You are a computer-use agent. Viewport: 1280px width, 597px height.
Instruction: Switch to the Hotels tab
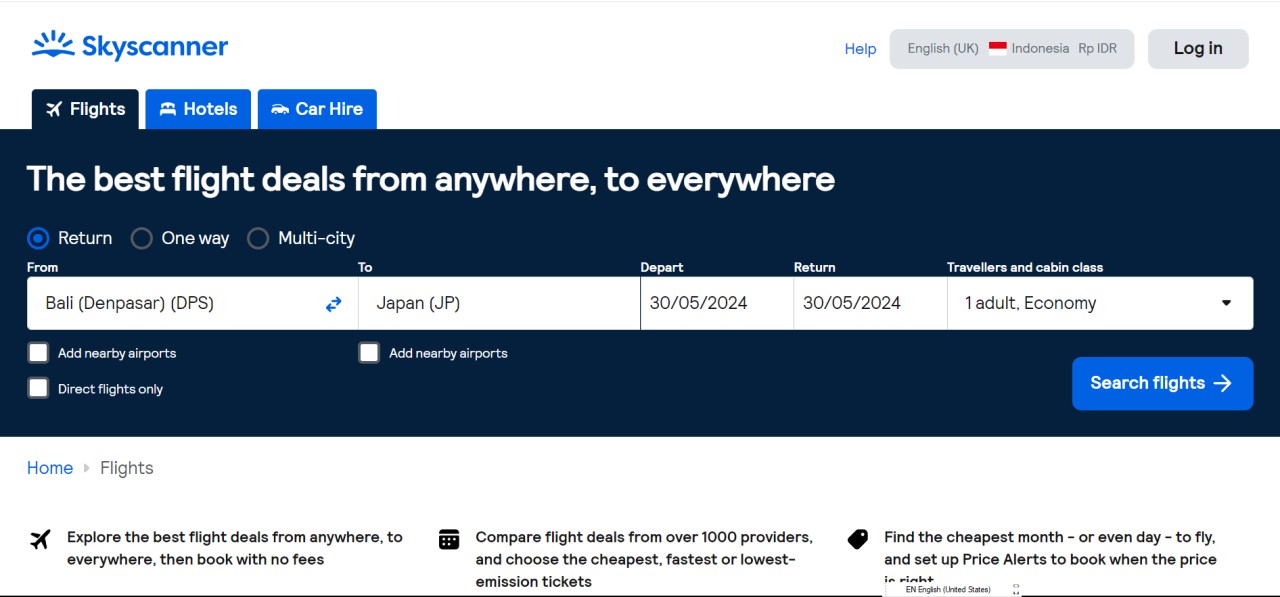pos(198,109)
